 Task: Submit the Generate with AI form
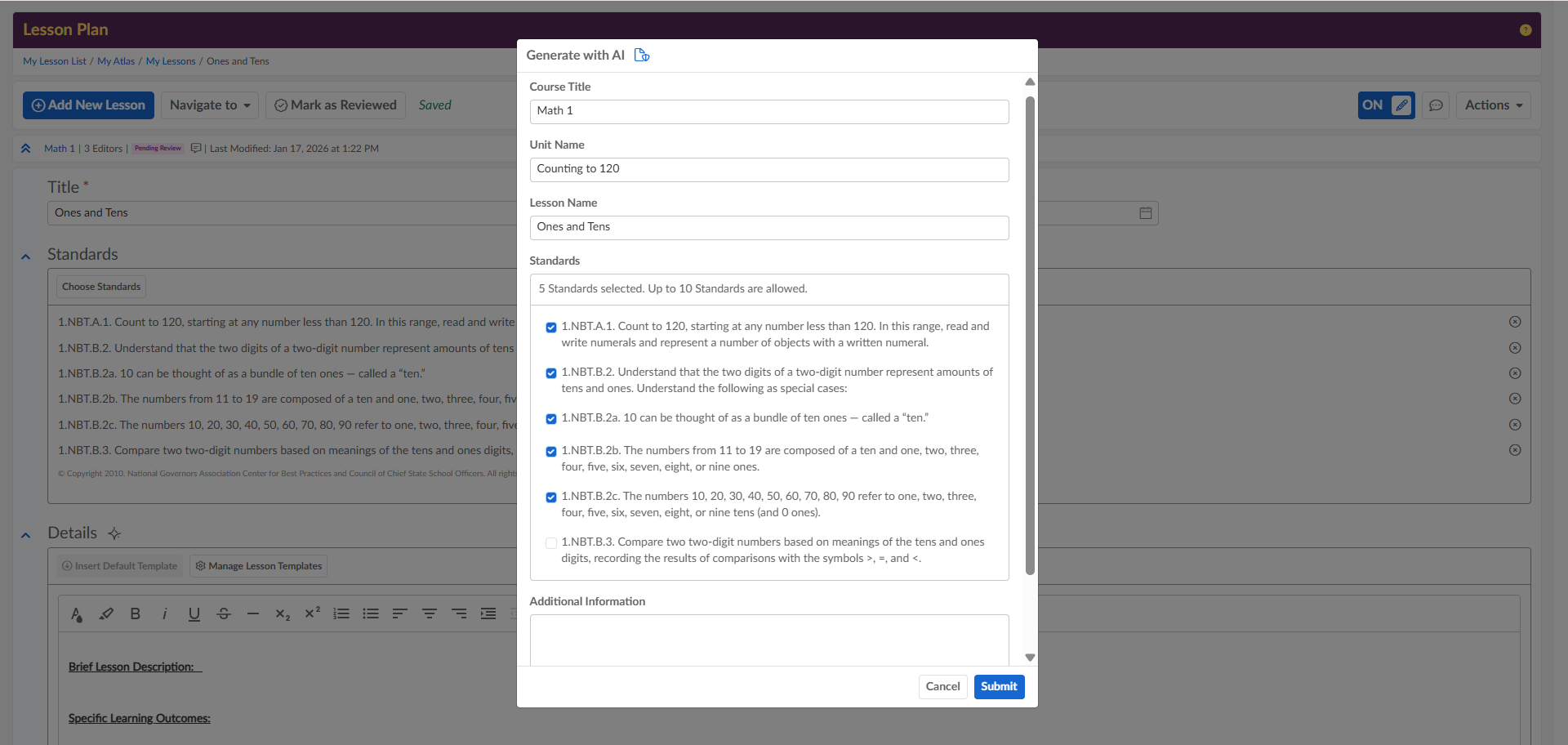[998, 687]
